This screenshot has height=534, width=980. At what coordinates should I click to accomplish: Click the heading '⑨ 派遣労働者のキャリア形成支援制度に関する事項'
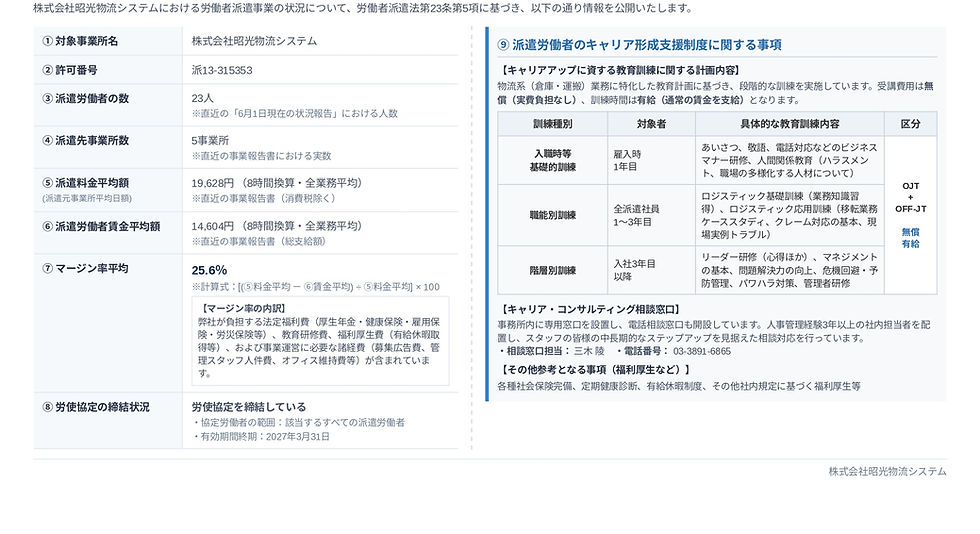click(639, 45)
